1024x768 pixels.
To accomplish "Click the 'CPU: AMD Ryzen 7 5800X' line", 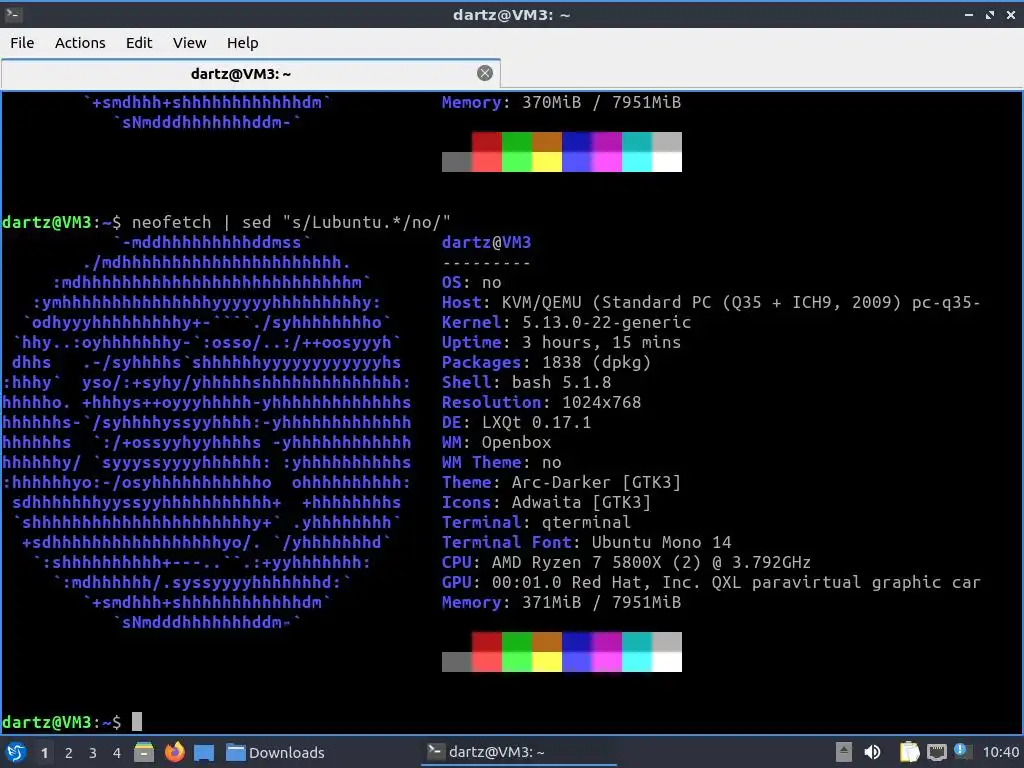I will point(626,562).
